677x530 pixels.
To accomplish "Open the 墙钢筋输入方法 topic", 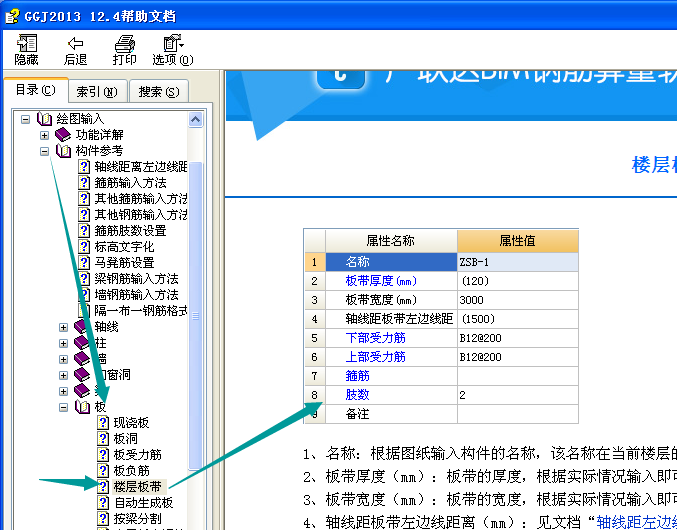I will [136, 295].
